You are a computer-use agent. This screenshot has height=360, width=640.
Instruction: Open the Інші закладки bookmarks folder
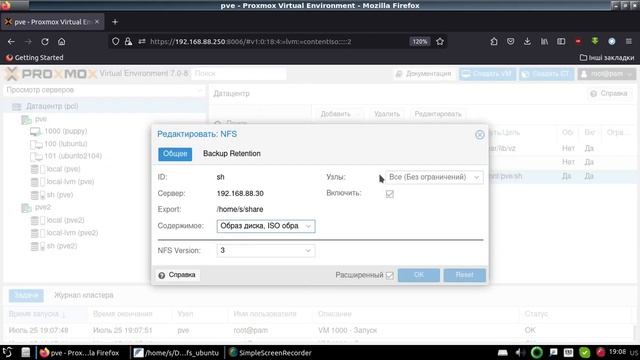click(x=607, y=58)
